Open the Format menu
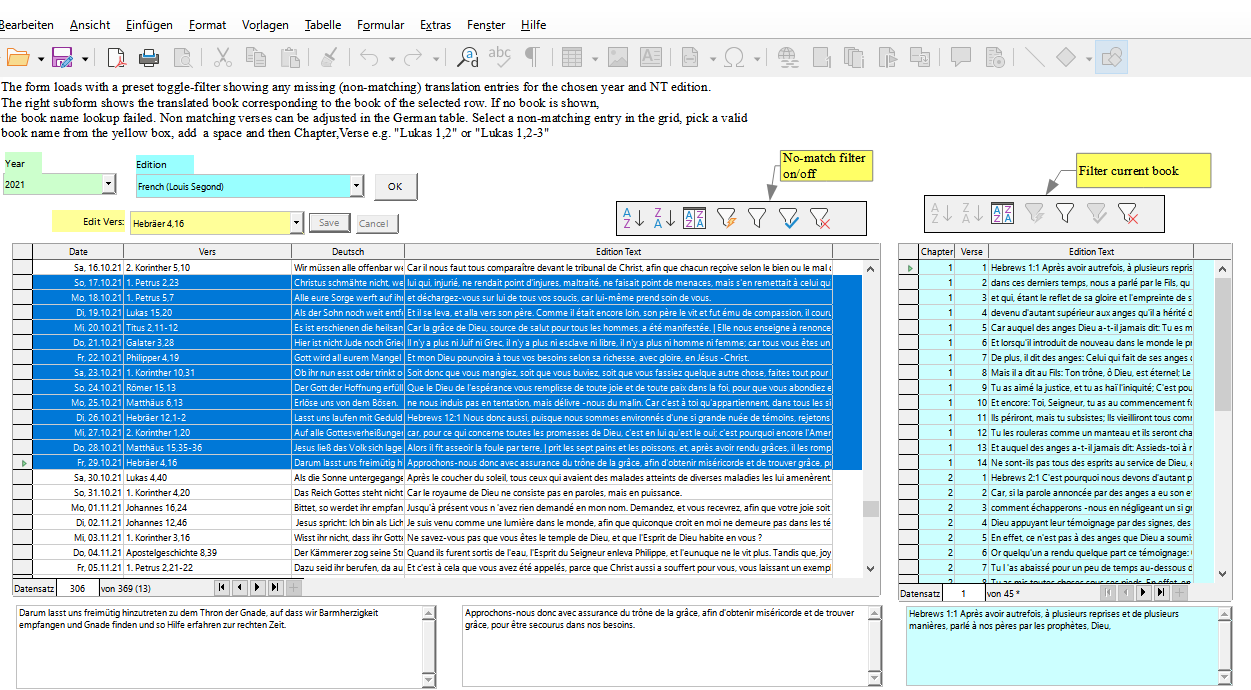 [x=207, y=25]
